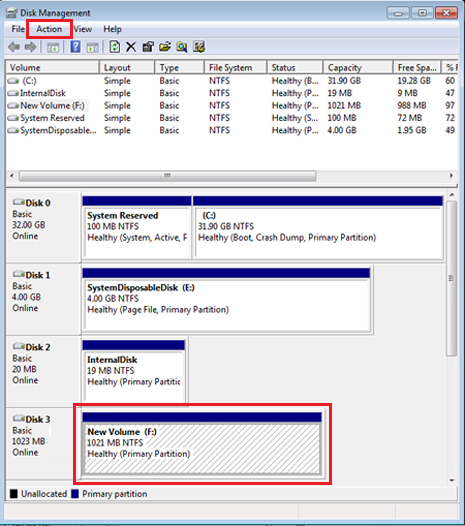Click the Show/Hide Console Tree icon
Image resolution: width=465 pixels, height=526 pixels.
53,48
